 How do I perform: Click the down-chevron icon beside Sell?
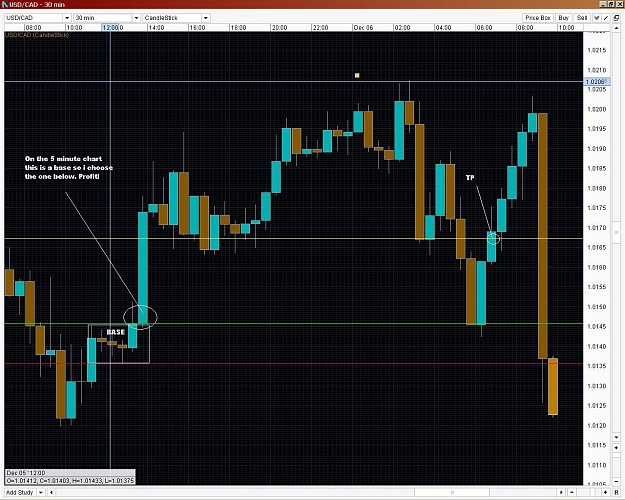(597, 18)
